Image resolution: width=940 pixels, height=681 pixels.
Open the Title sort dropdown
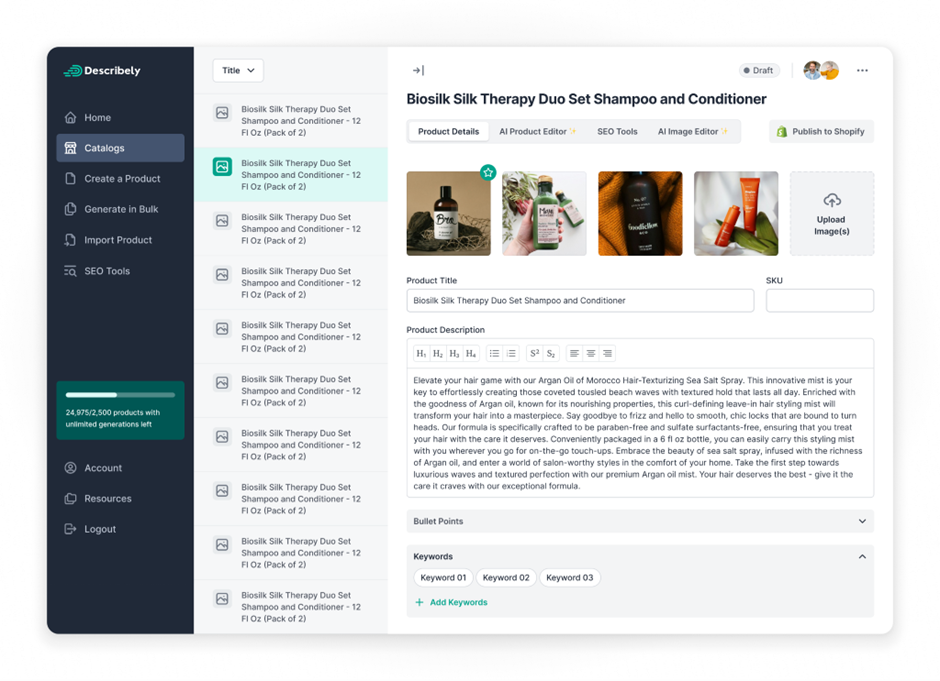point(238,71)
